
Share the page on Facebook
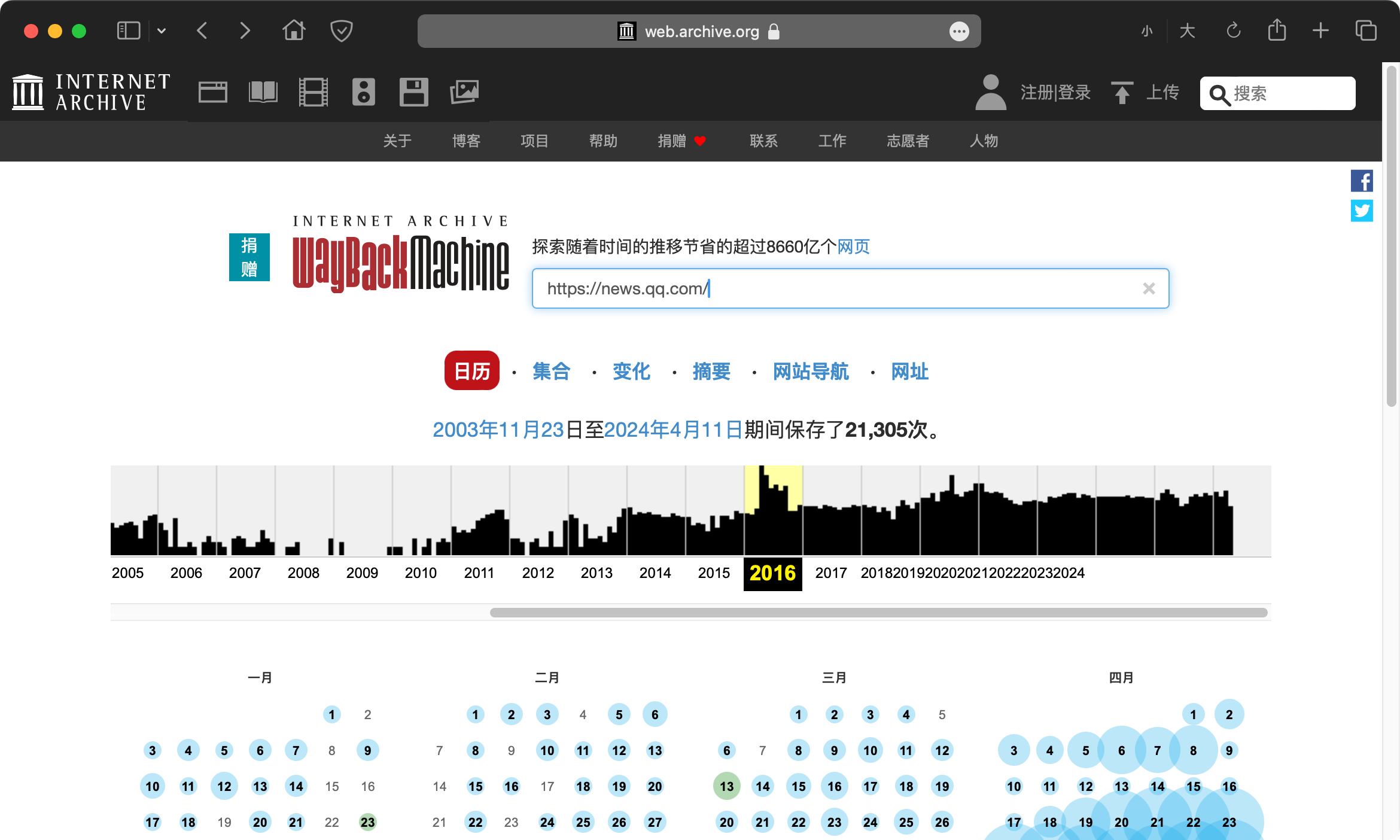pyautogui.click(x=1362, y=181)
